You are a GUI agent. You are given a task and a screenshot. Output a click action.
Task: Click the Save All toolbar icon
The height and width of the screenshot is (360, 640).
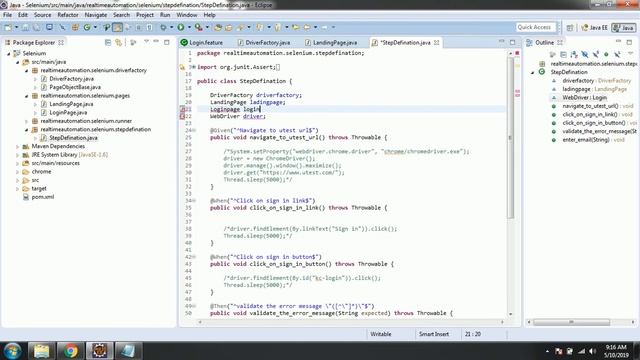click(x=36, y=27)
